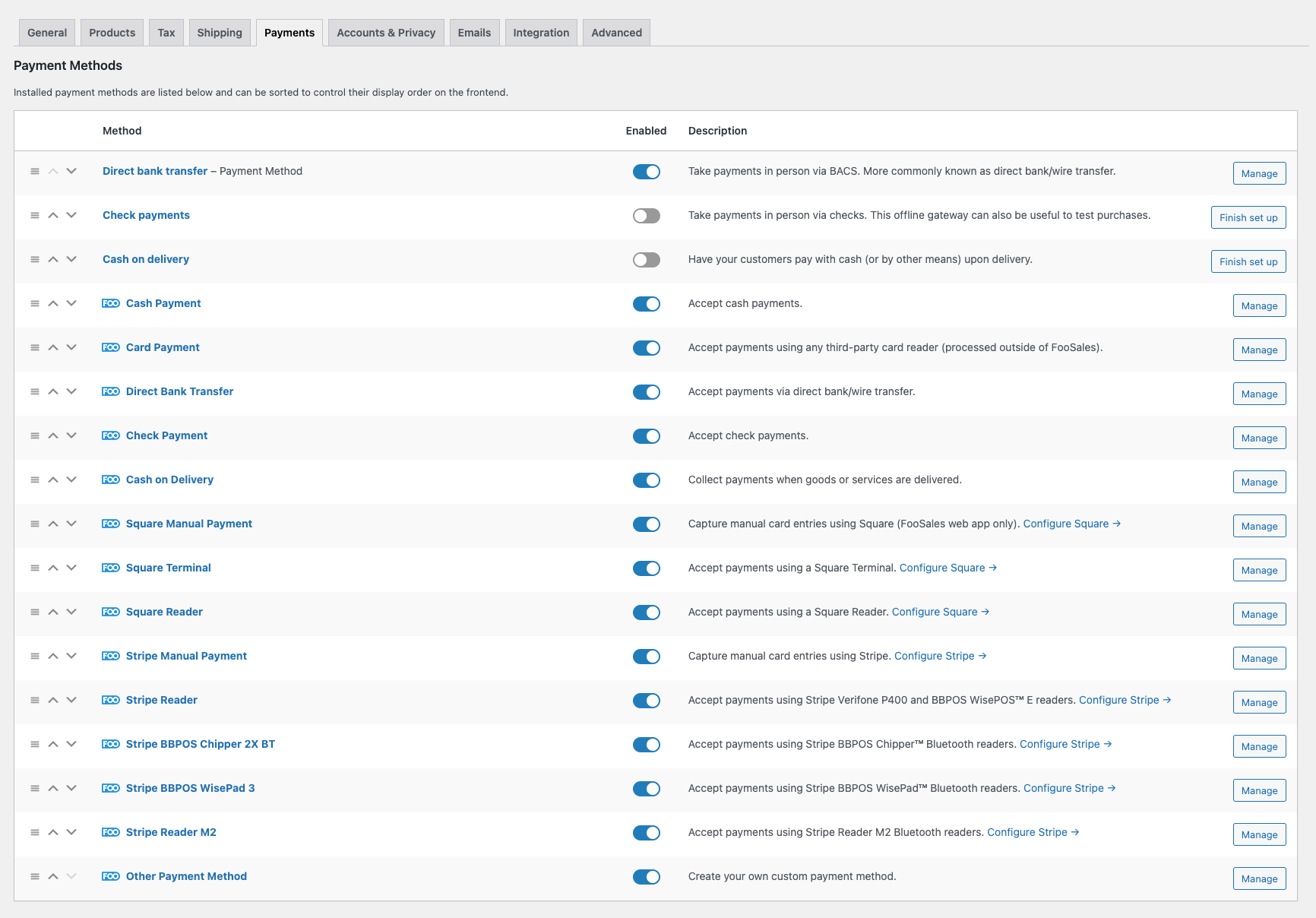Open Stripe BBPOS Chipper 2X BT method link
Viewport: 1316px width, 918px height.
point(201,744)
